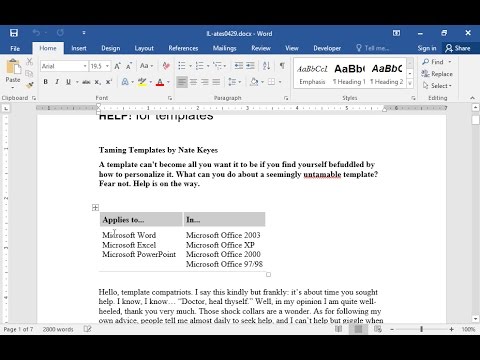This screenshot has height=360, width=480.
Task: Clear all formatting
Action: pyautogui.click(x=166, y=66)
